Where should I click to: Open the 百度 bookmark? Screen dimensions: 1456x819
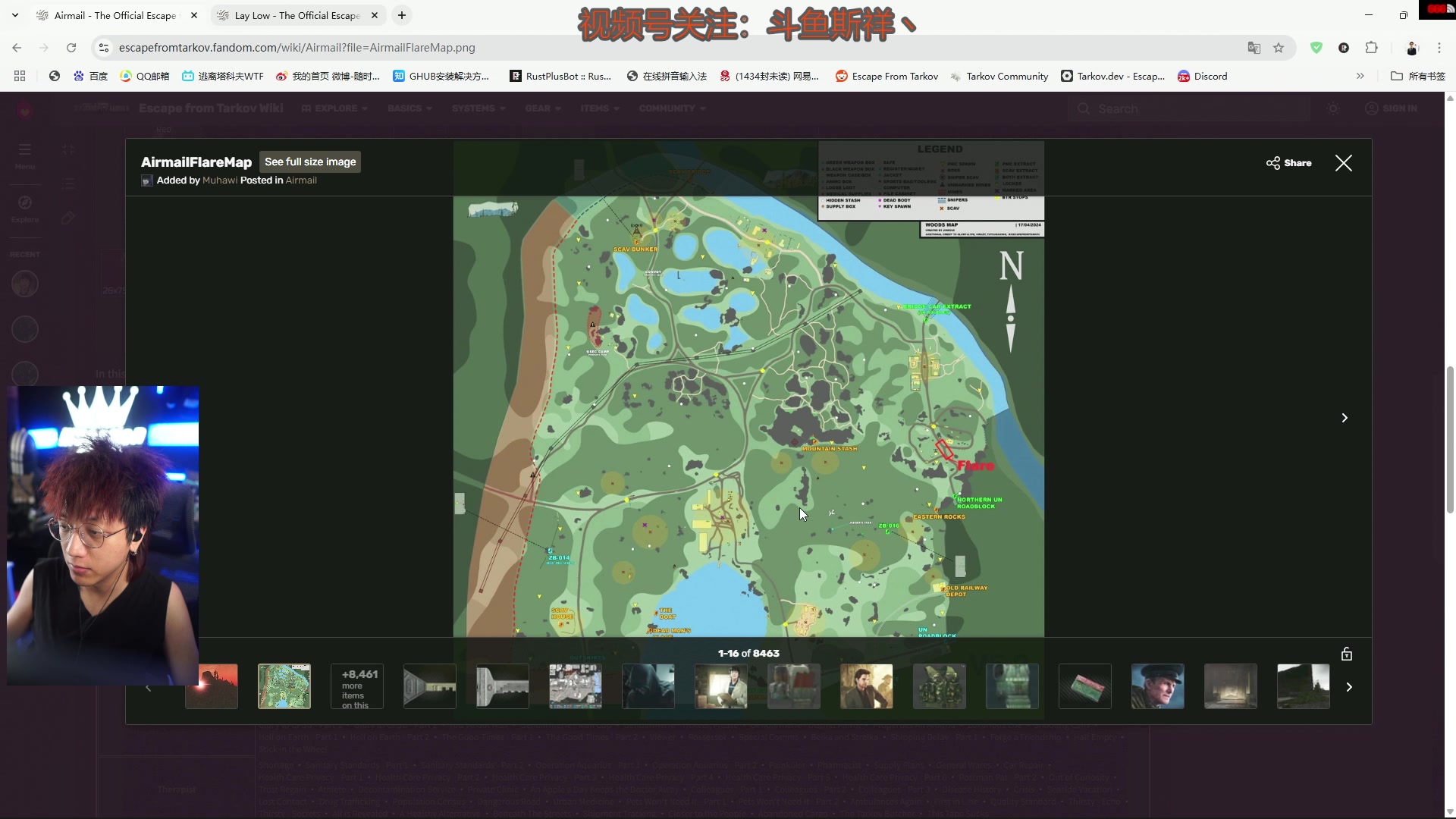(x=90, y=76)
